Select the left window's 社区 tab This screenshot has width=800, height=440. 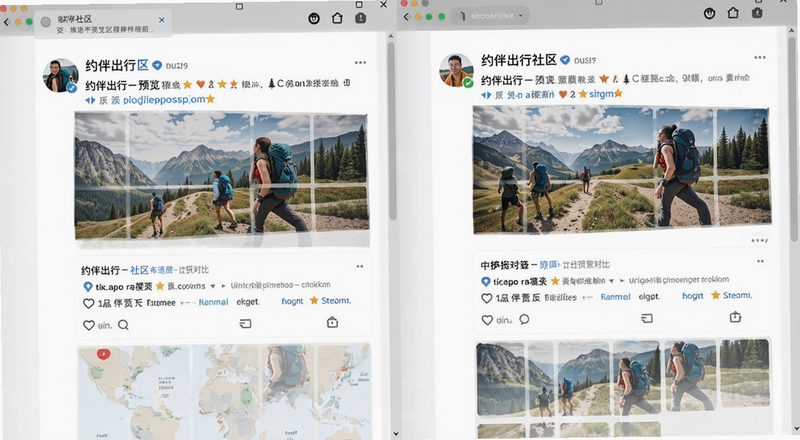click(103, 24)
